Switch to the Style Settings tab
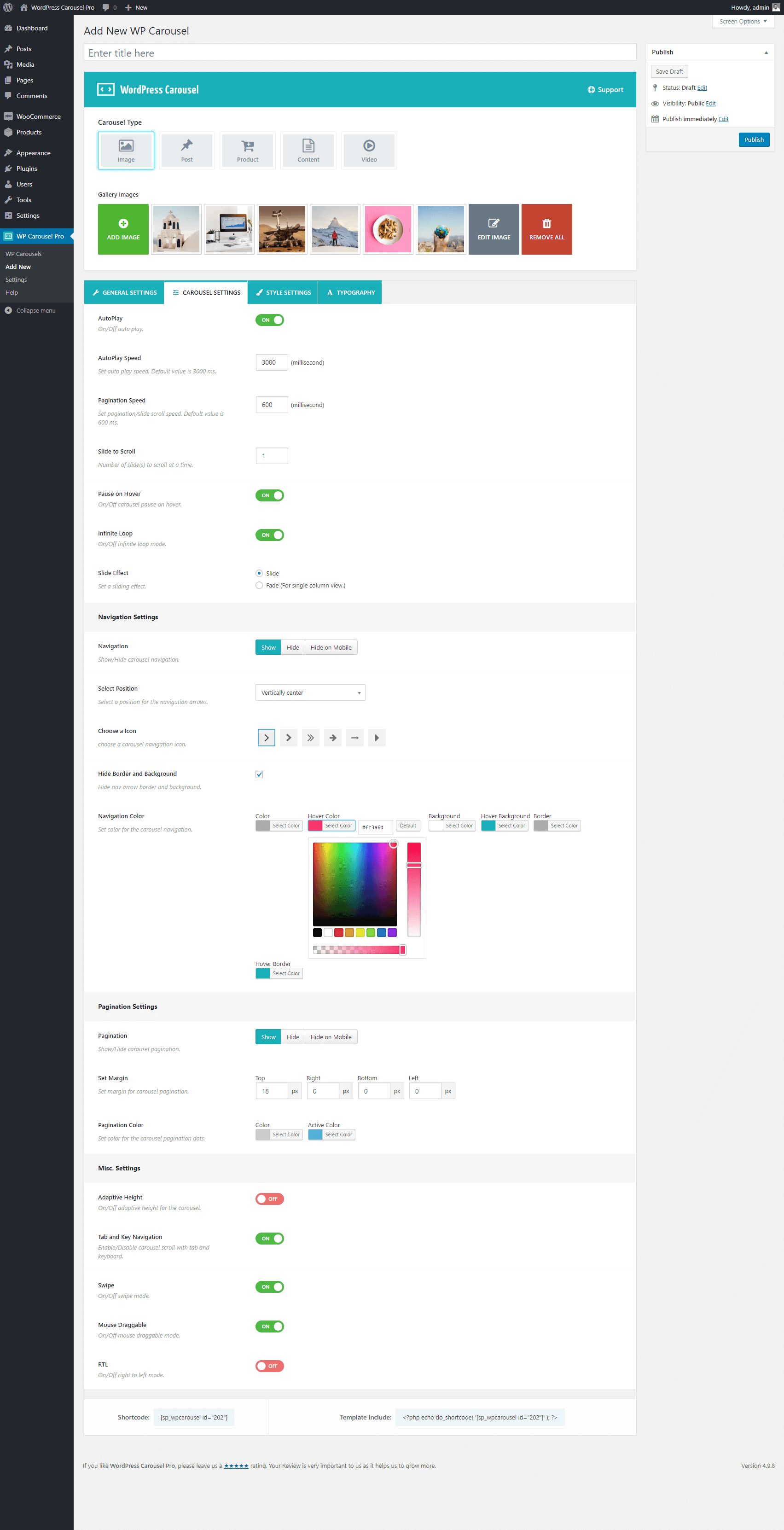 (283, 292)
